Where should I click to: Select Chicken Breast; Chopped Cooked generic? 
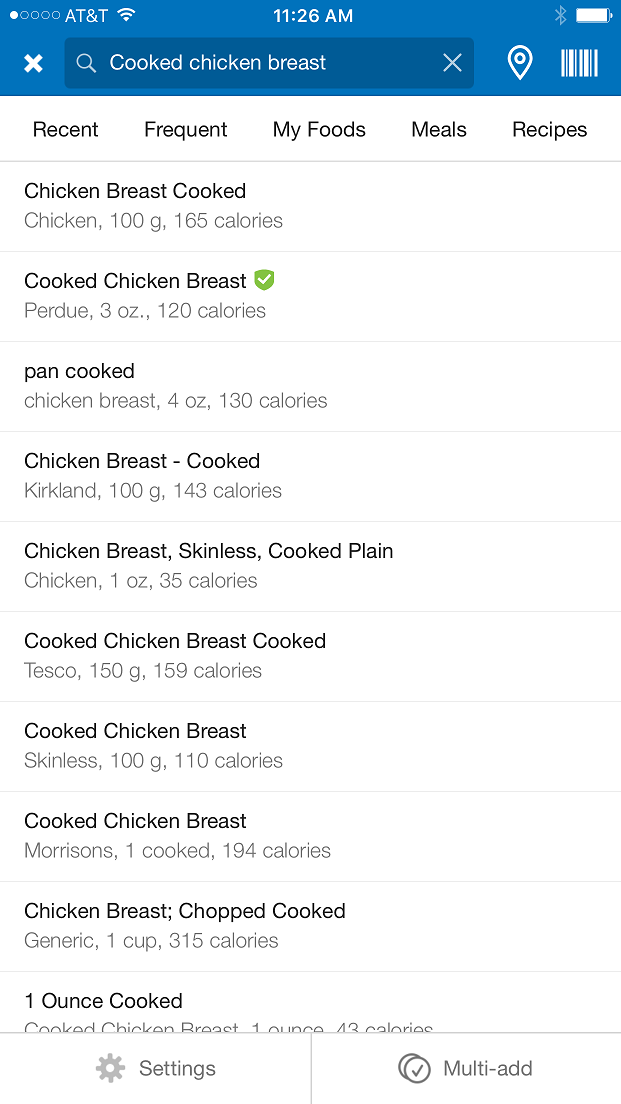click(310, 926)
